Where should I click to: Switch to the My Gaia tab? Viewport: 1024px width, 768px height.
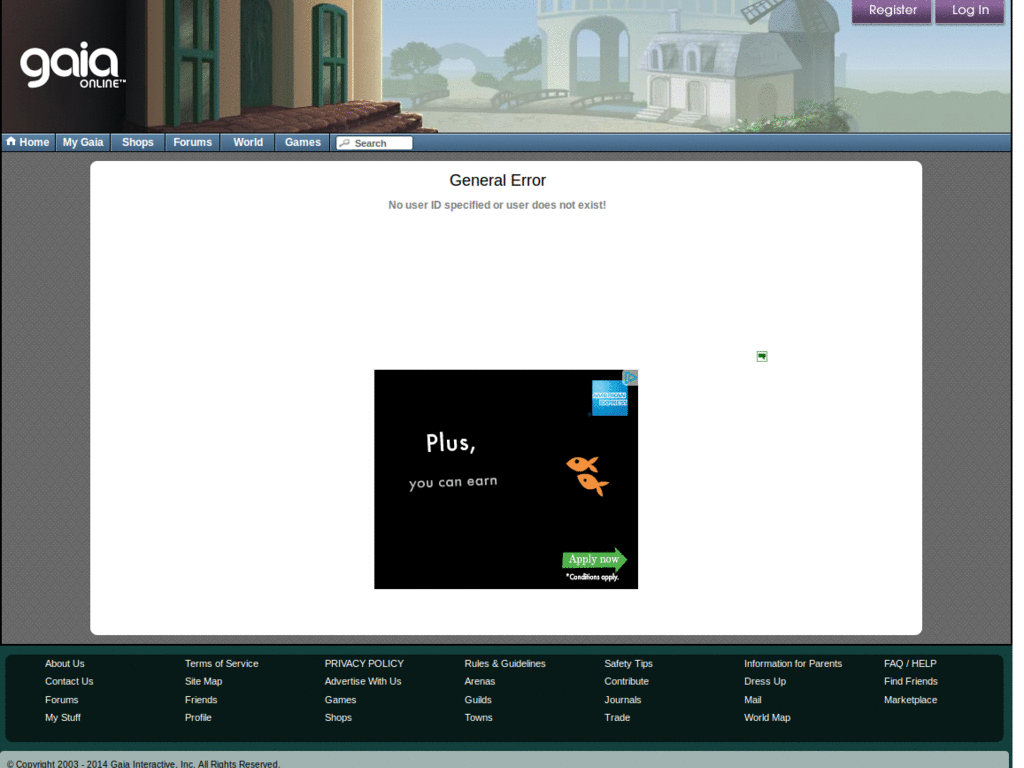pos(82,142)
